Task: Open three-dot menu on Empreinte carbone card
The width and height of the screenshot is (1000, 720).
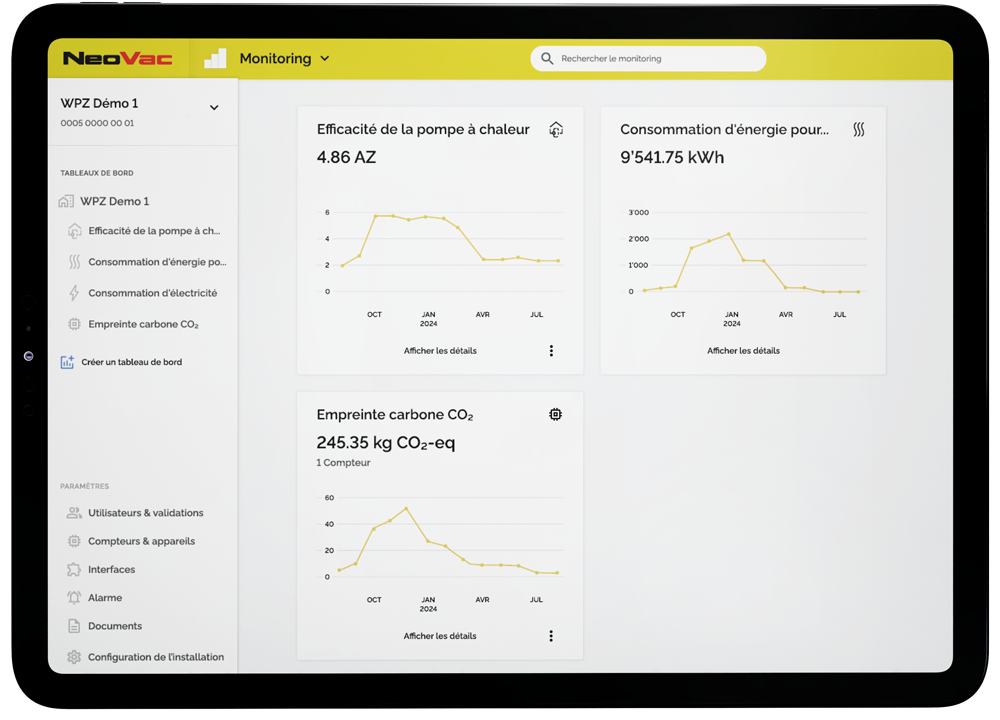Action: 551,636
